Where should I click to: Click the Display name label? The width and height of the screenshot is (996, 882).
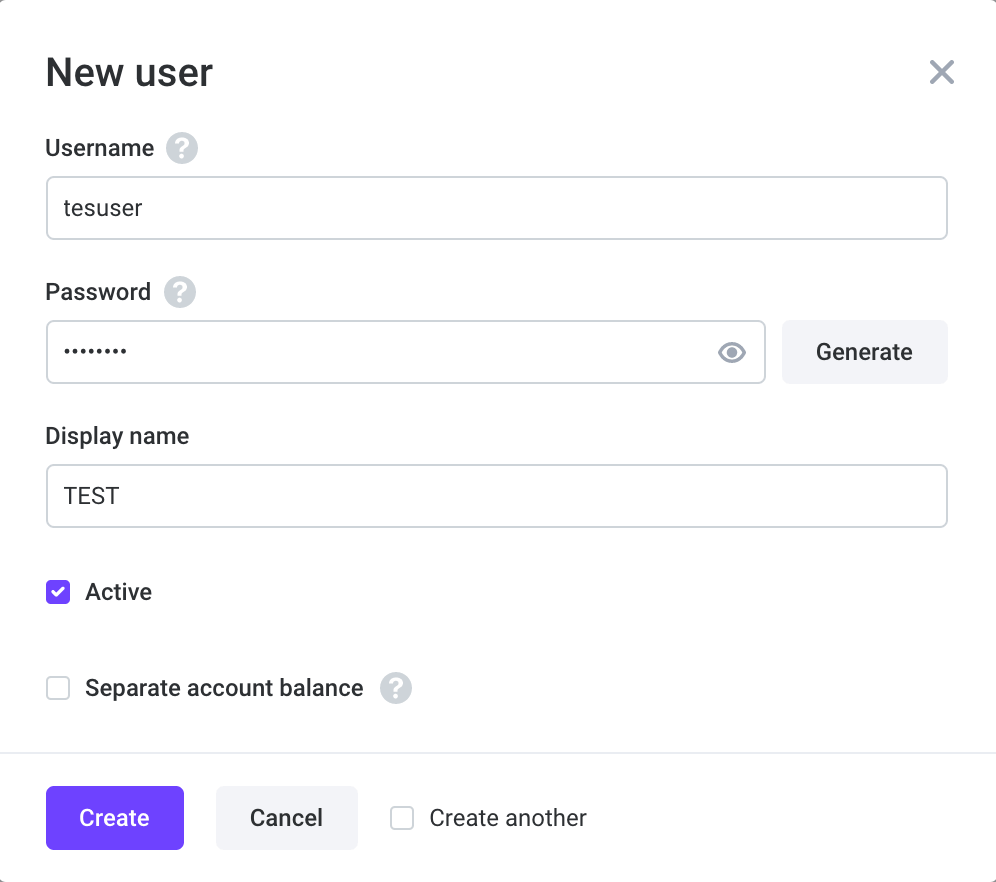coord(117,436)
